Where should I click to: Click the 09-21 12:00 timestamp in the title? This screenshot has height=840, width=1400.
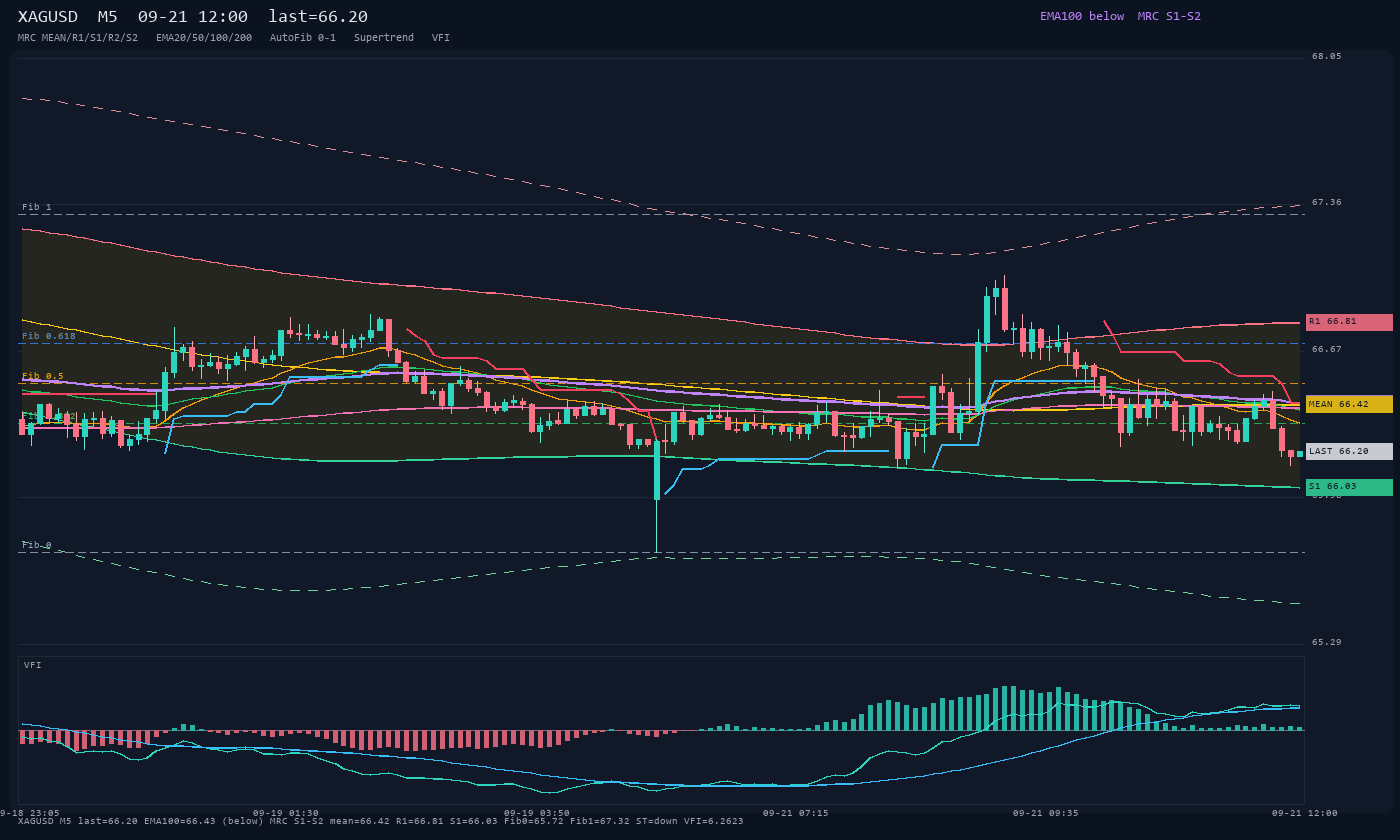click(193, 17)
